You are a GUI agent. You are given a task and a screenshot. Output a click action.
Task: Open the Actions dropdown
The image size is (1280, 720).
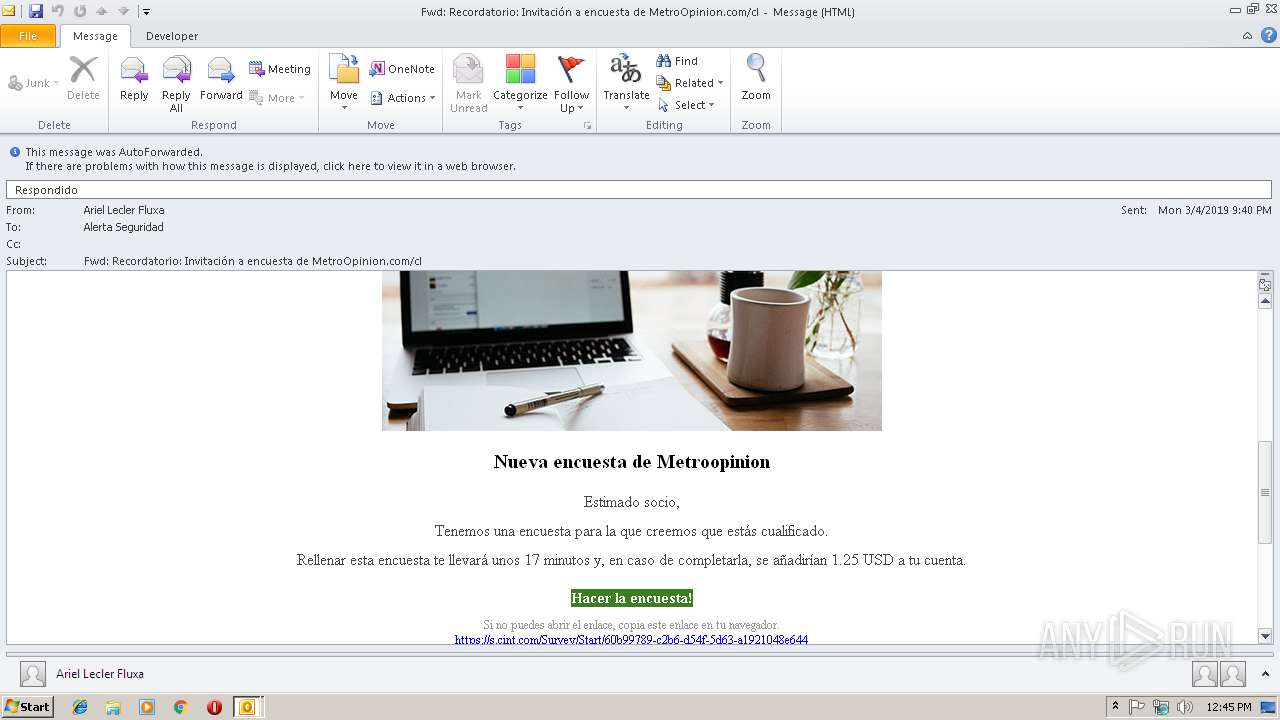(x=403, y=98)
